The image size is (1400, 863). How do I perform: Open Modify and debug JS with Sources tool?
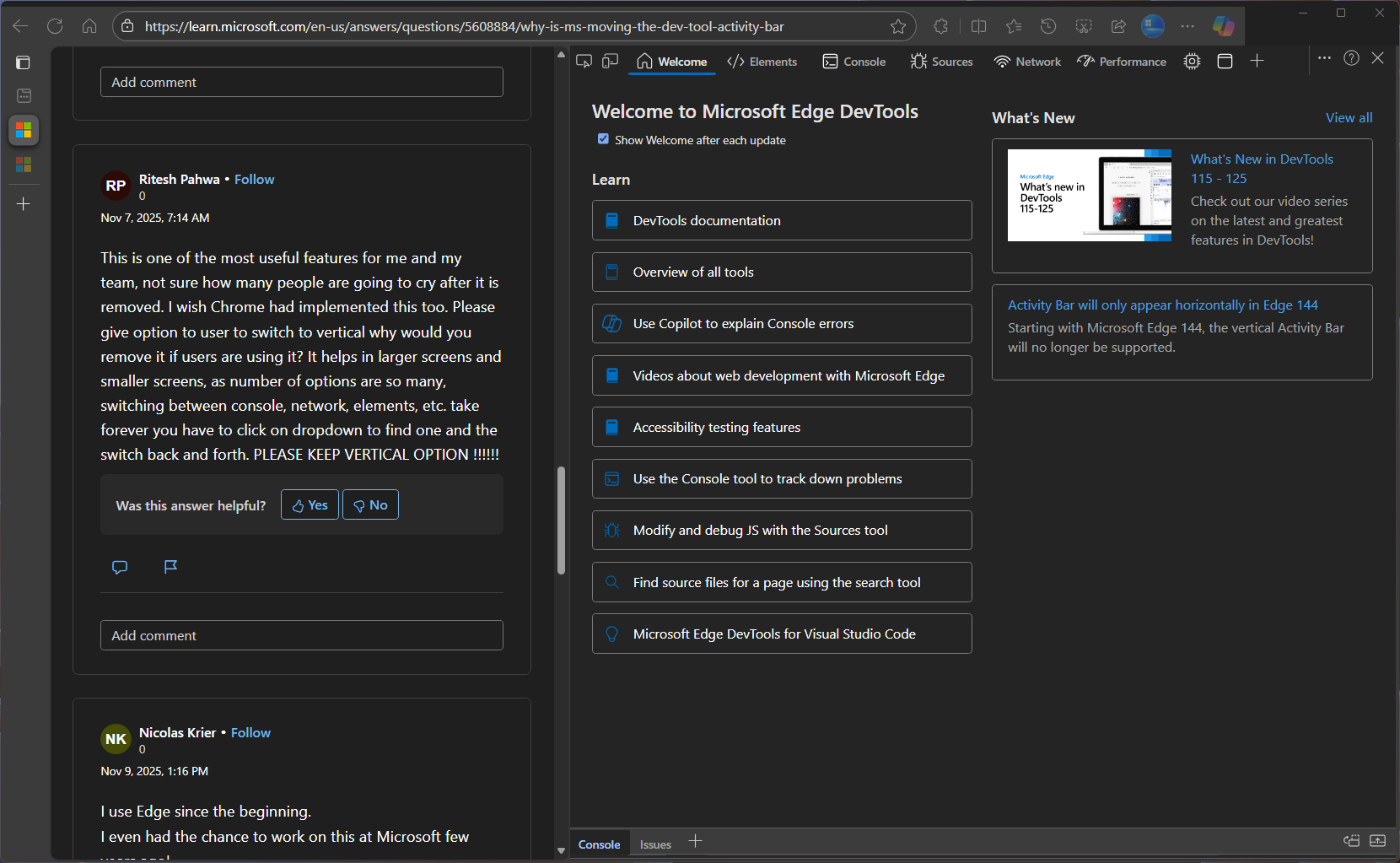[782, 530]
